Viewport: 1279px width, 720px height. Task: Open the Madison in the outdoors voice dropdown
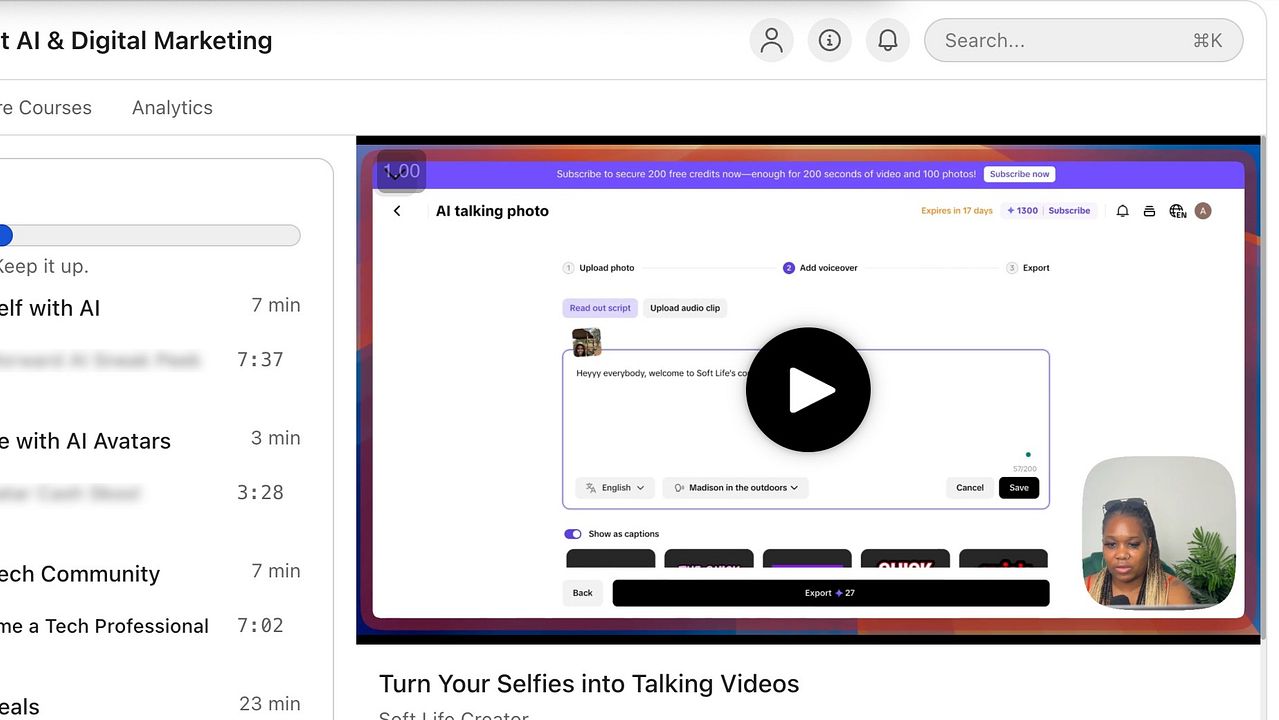point(735,488)
